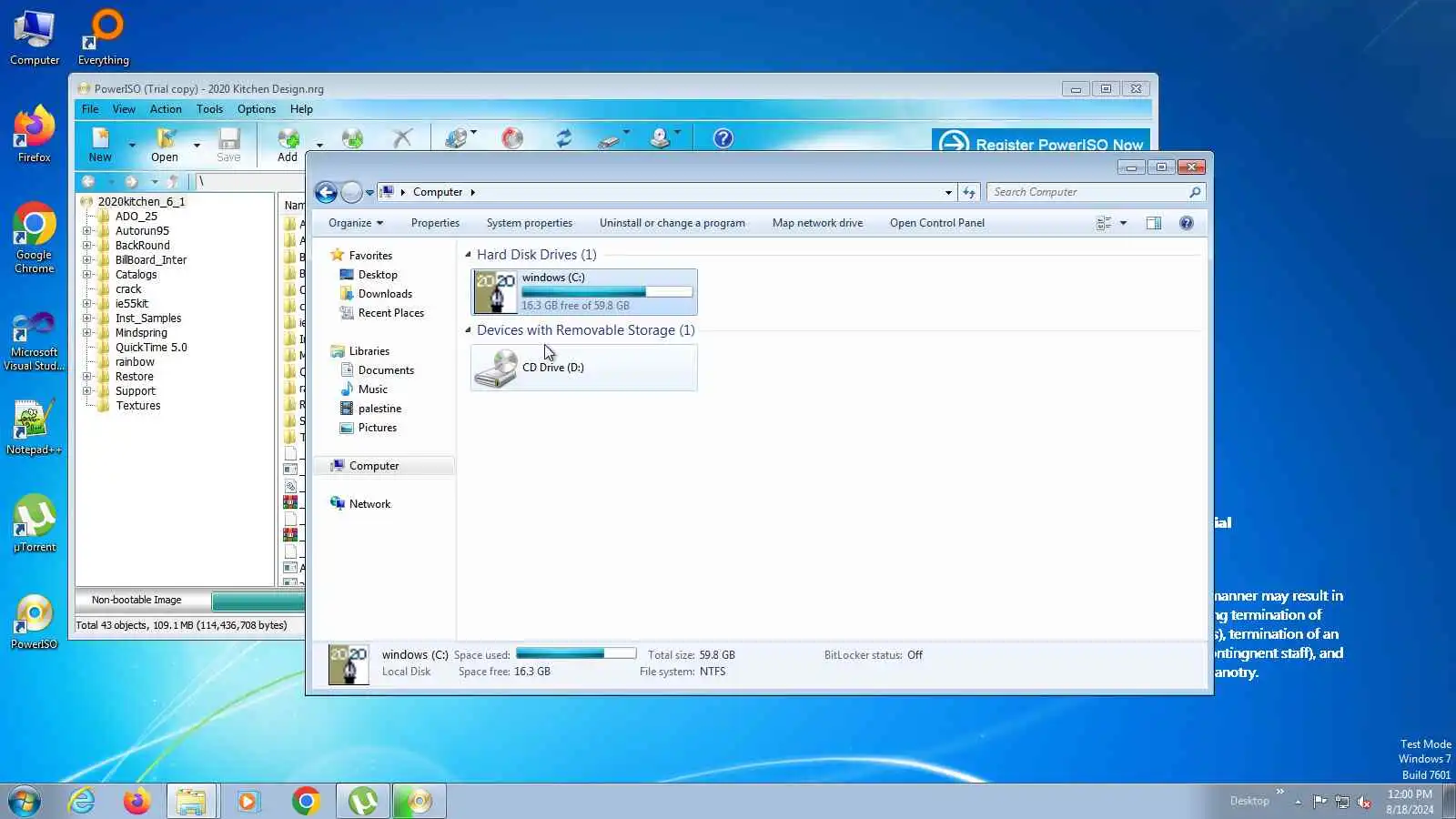This screenshot has width=1456, height=819.
Task: Collapse Devices with Removable Storage group
Action: (x=468, y=330)
